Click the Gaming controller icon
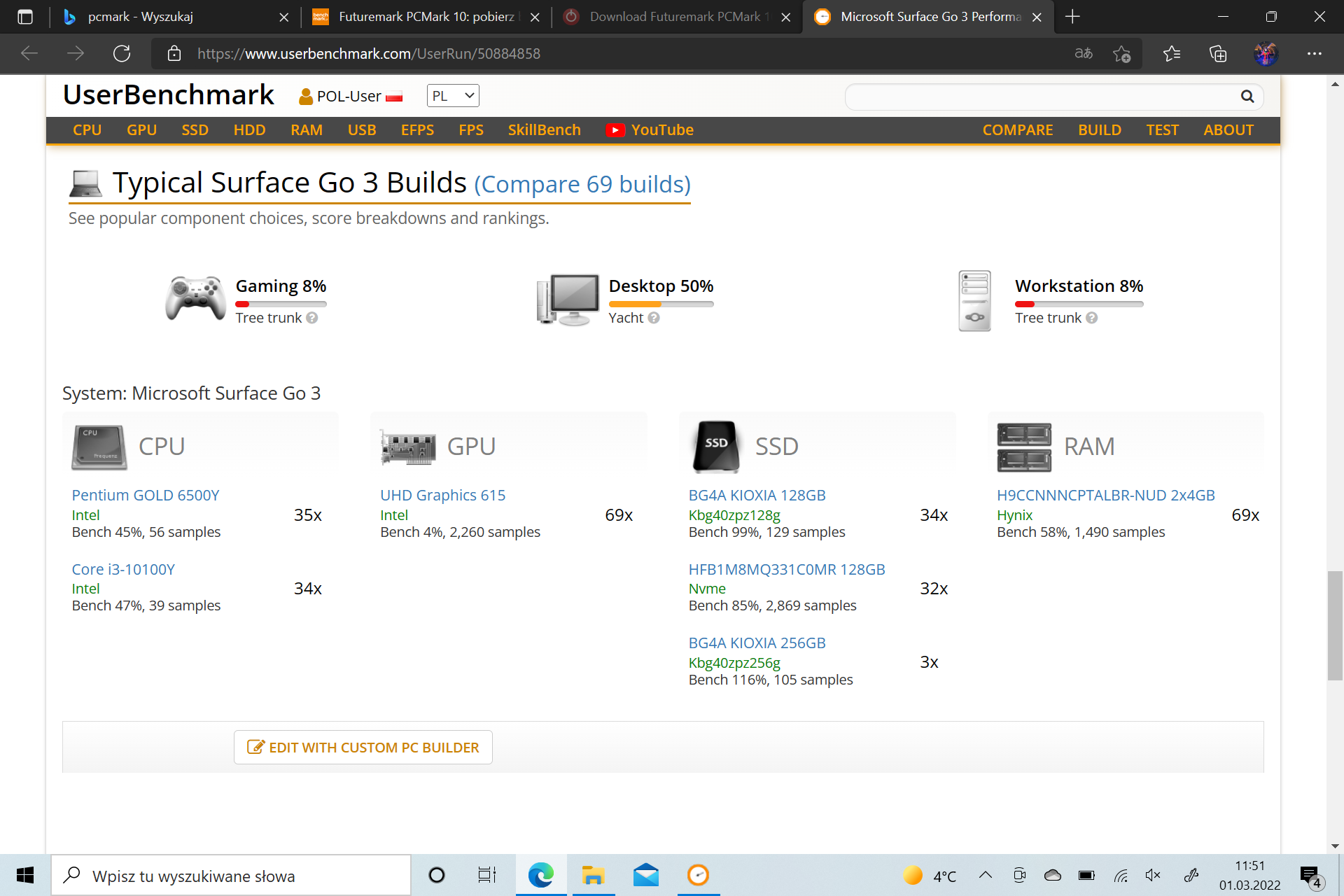1344x896 pixels. [x=195, y=299]
